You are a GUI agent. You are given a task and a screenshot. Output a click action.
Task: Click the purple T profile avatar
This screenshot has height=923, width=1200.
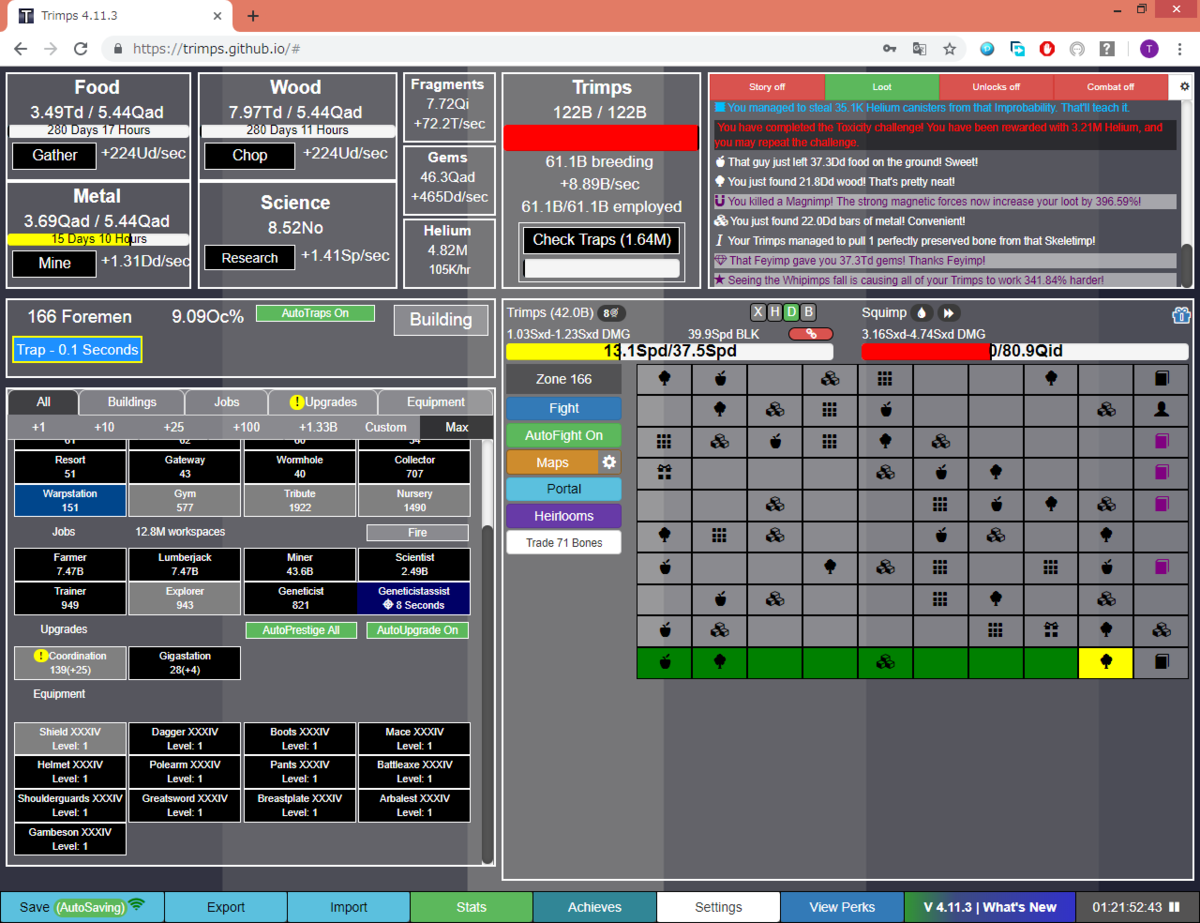point(1148,48)
